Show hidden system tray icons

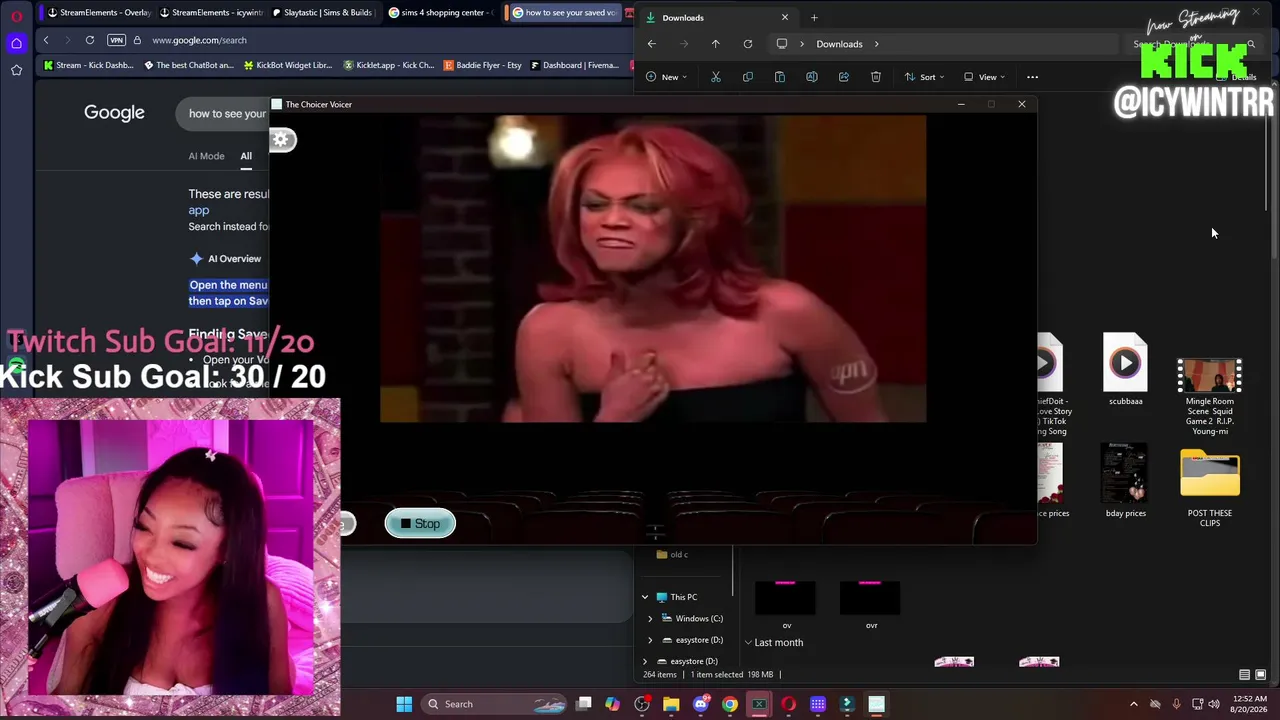[x=1133, y=704]
